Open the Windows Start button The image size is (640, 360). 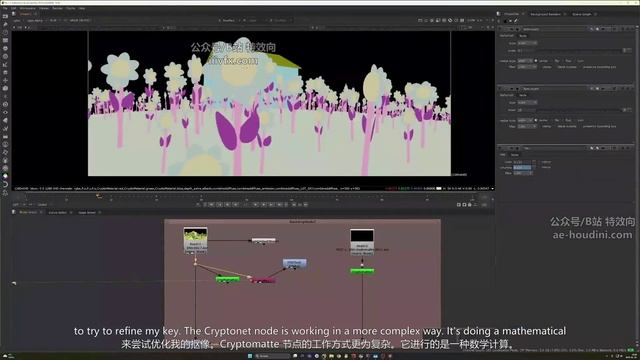coord(250,356)
